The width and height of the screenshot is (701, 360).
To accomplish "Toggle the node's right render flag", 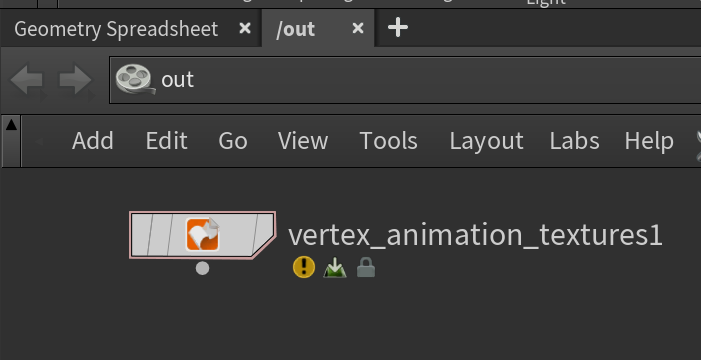I will (263, 235).
